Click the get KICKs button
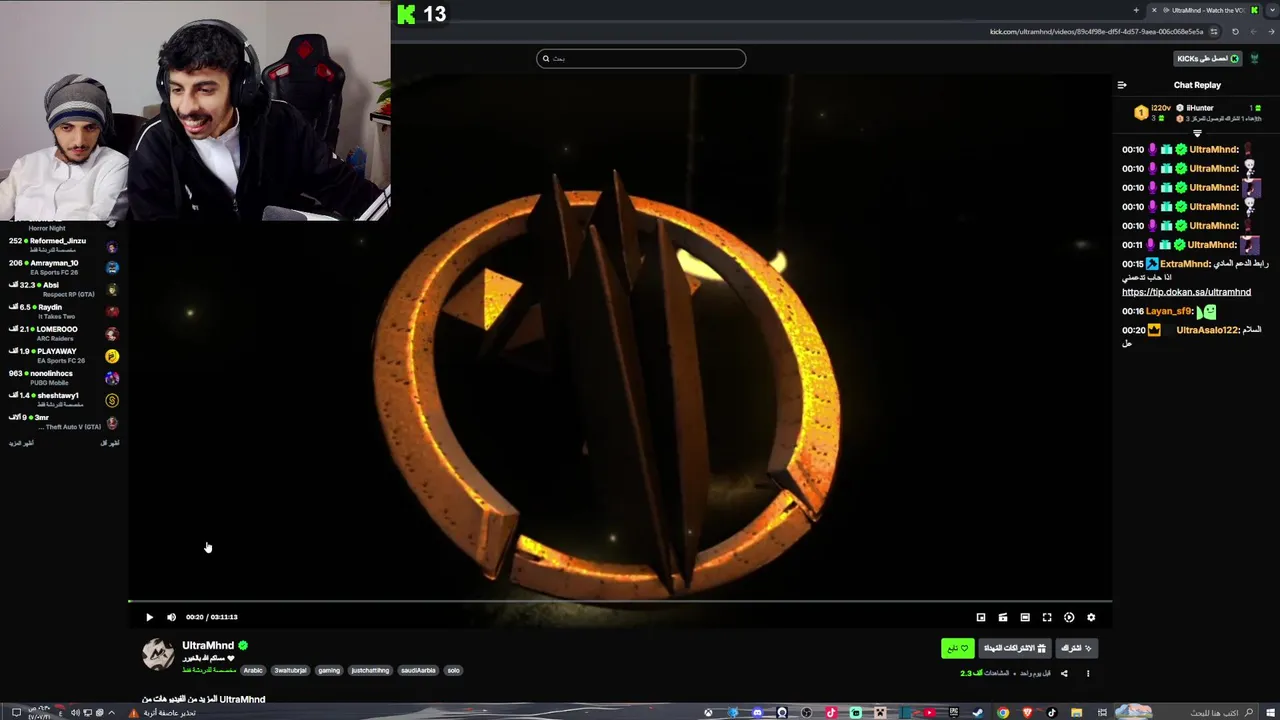The height and width of the screenshot is (720, 1280). (x=1208, y=59)
